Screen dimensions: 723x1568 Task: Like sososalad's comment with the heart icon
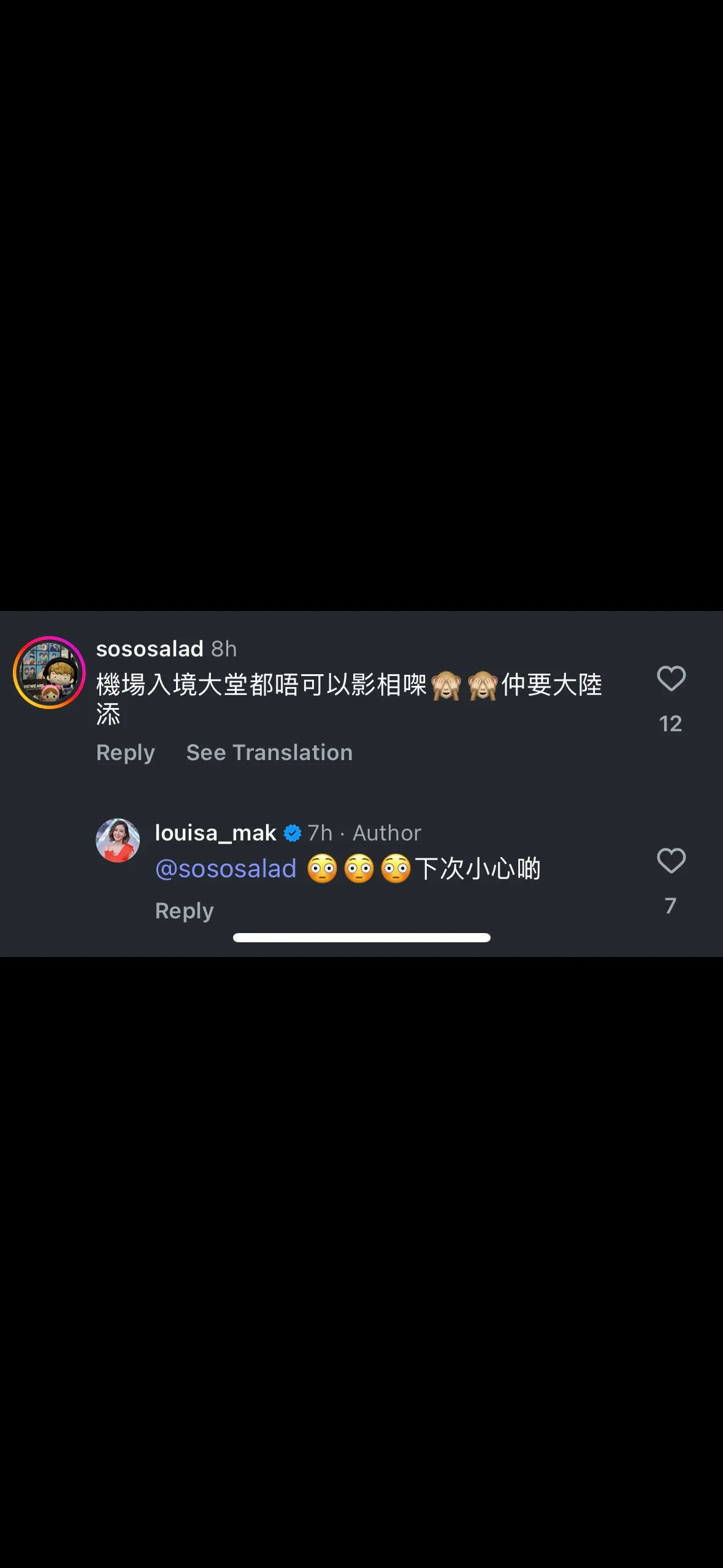pos(671,678)
